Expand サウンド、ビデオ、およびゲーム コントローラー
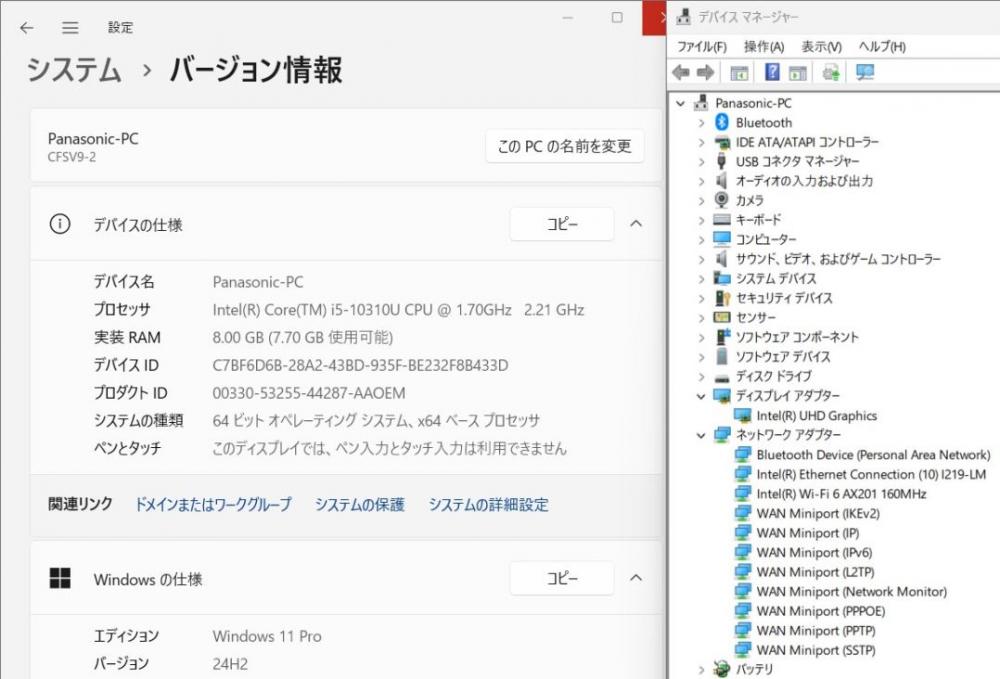The width and height of the screenshot is (1000, 679). click(701, 259)
